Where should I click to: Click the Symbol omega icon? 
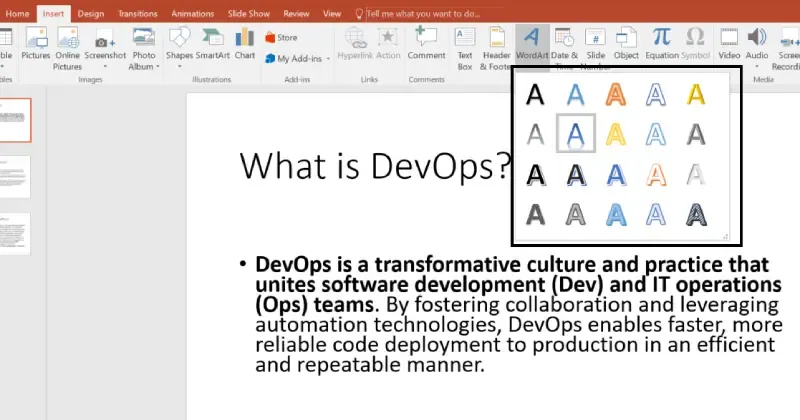click(x=695, y=37)
